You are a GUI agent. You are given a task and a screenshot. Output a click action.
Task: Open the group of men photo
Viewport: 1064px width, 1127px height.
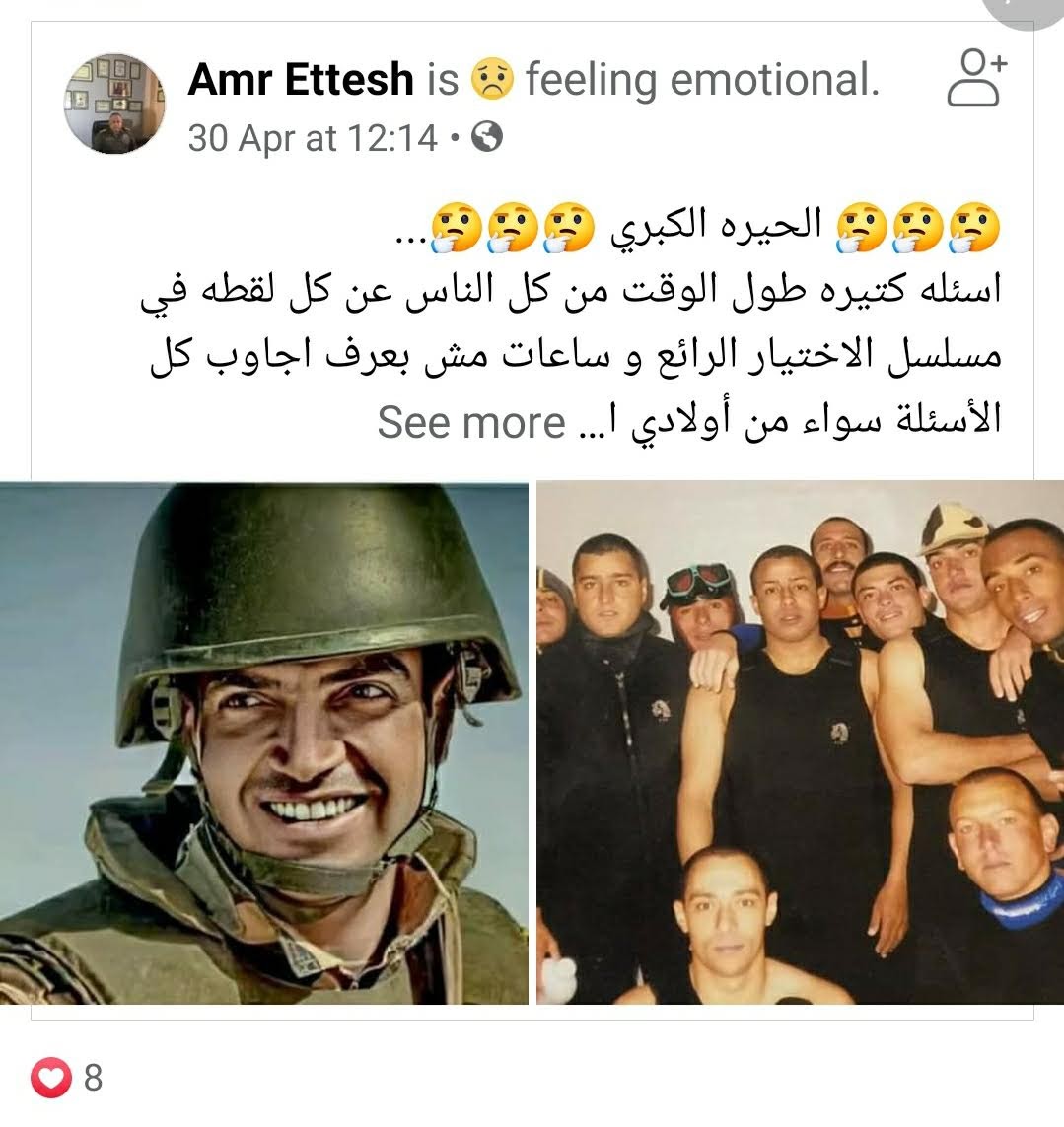pyautogui.click(x=800, y=742)
